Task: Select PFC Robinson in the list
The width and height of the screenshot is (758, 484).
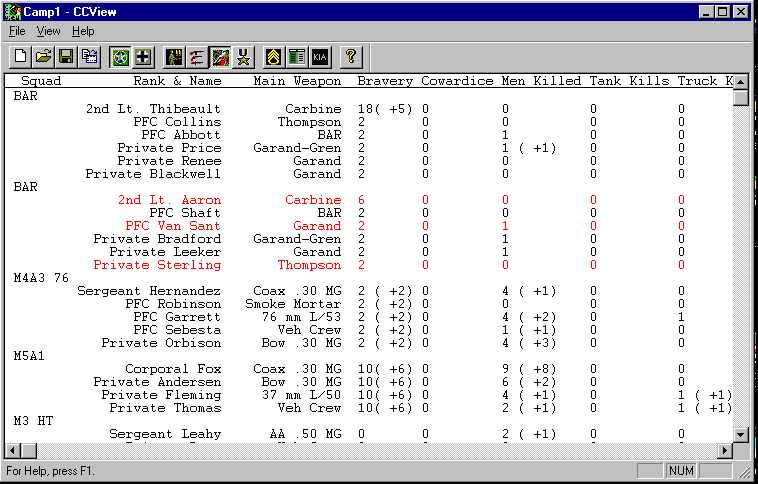Action: click(x=368, y=304)
